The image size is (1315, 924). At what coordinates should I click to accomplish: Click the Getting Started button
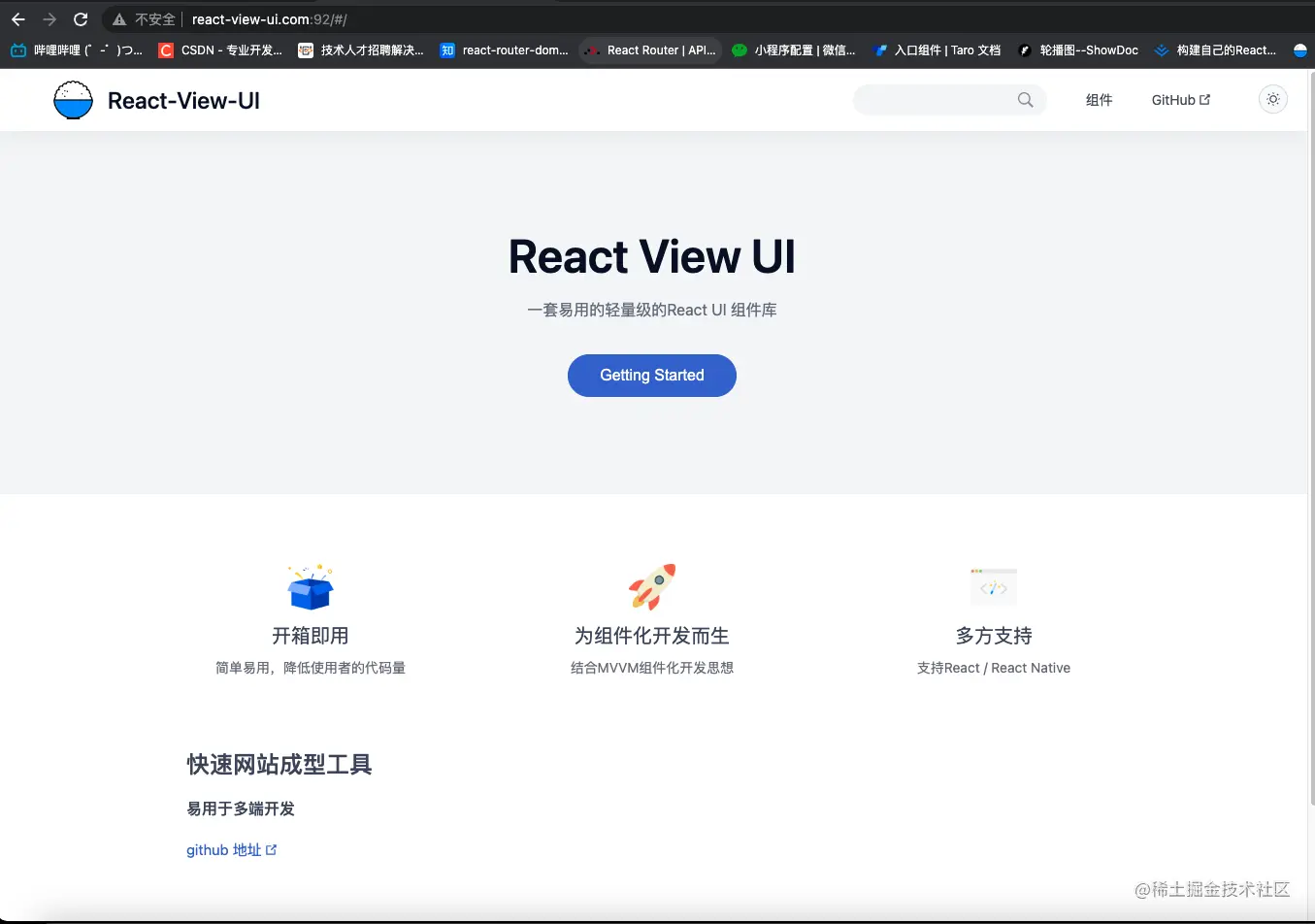point(652,376)
